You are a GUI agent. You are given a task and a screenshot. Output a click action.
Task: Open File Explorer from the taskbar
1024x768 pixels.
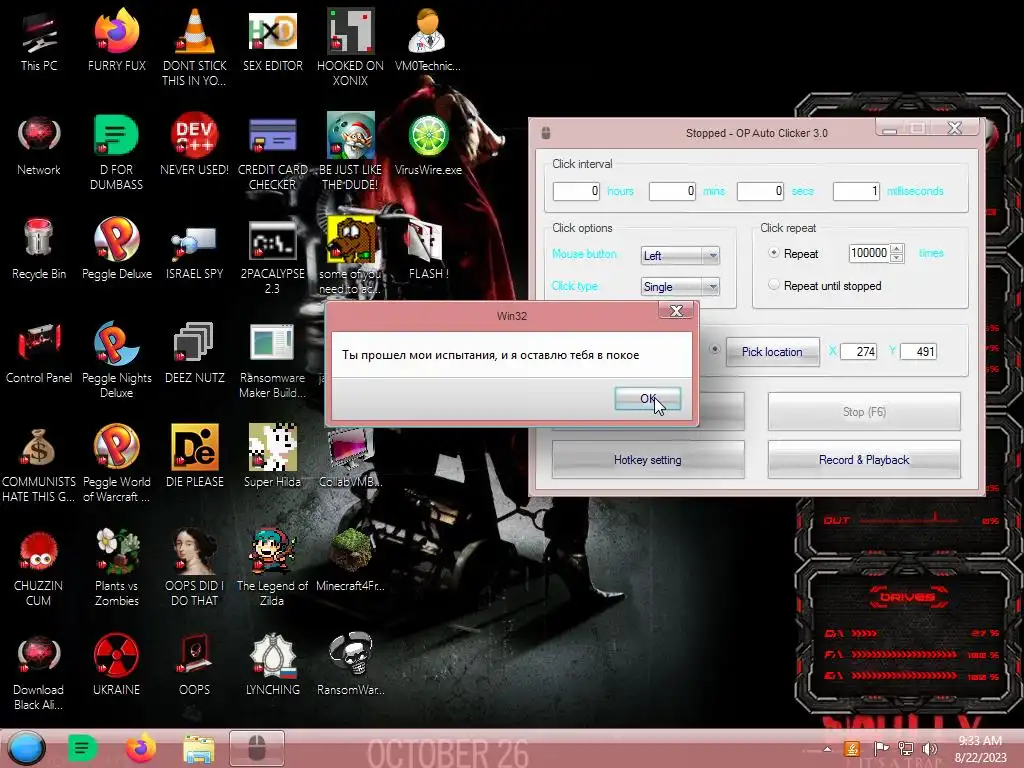pyautogui.click(x=199, y=749)
